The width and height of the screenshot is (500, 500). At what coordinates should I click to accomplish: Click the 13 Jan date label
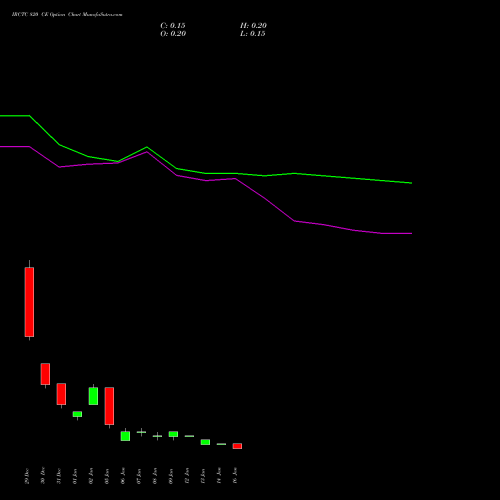203,476
